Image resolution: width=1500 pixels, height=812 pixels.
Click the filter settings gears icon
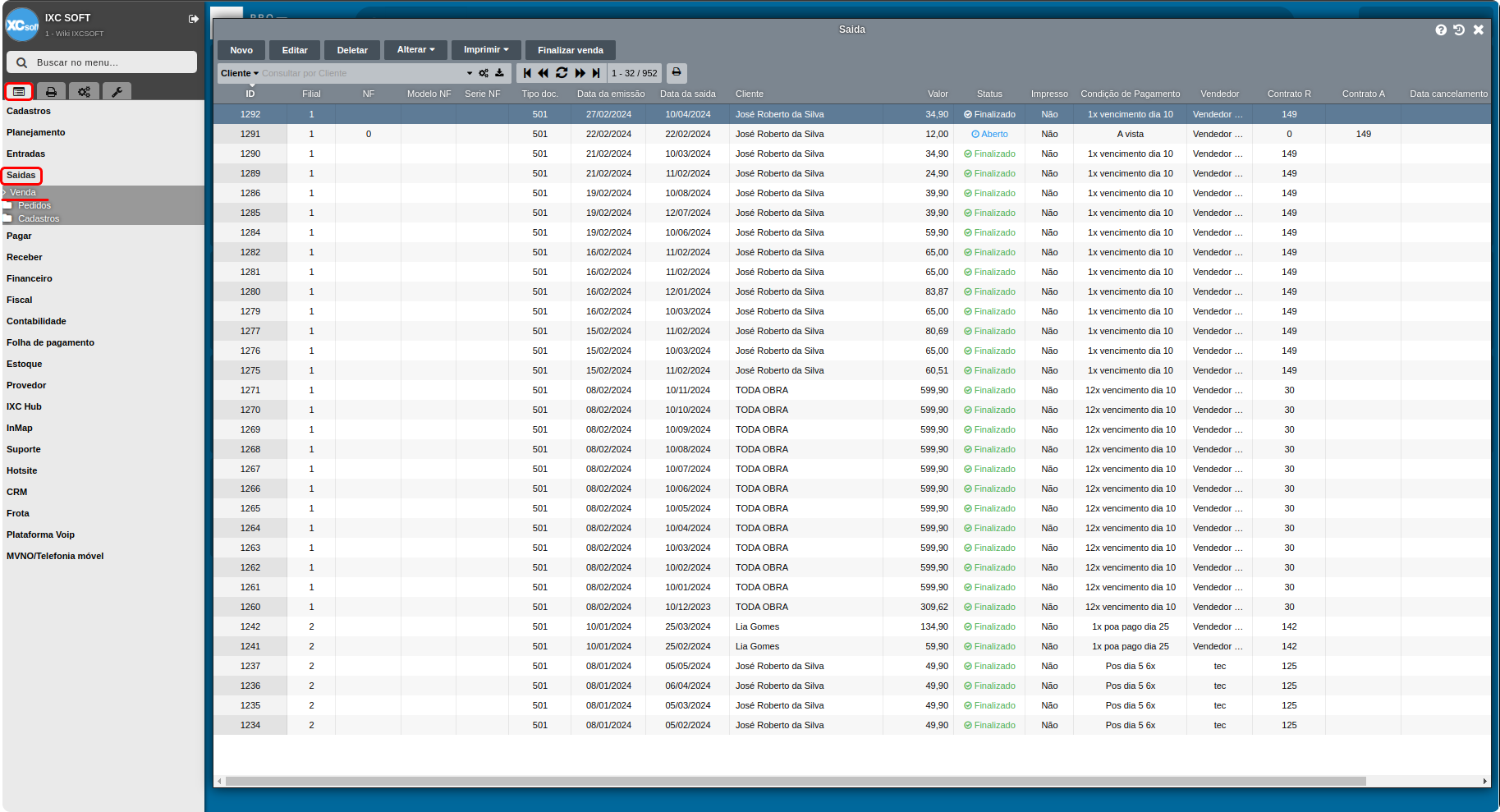(x=484, y=73)
